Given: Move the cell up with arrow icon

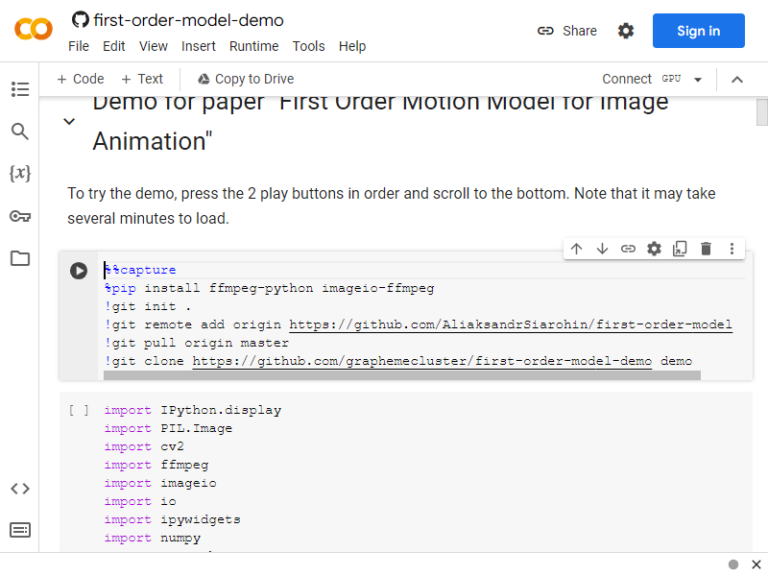Looking at the screenshot, I should [576, 249].
